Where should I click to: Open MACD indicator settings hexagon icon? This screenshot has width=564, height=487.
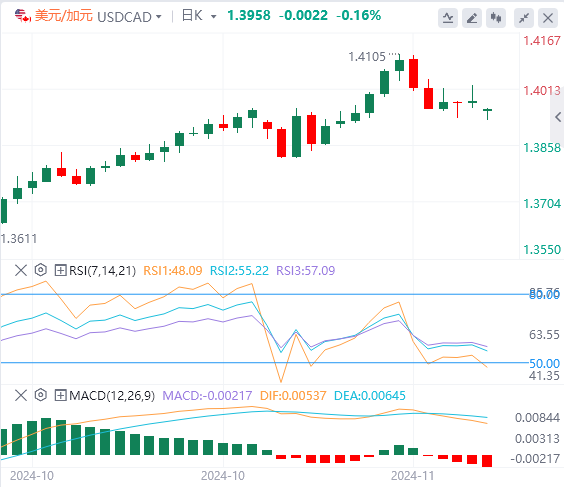[x=41, y=395]
